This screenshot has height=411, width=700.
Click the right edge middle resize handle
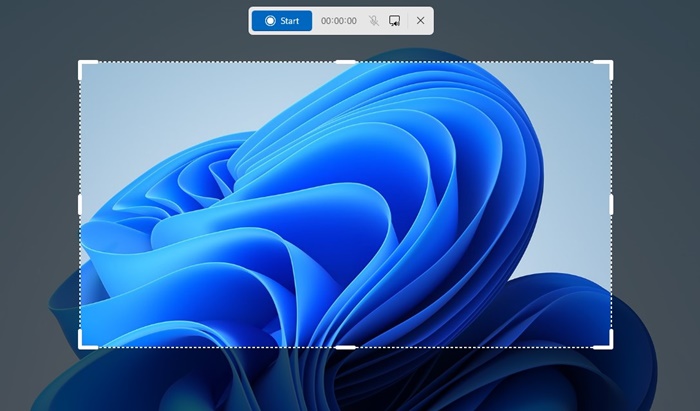[x=611, y=204]
